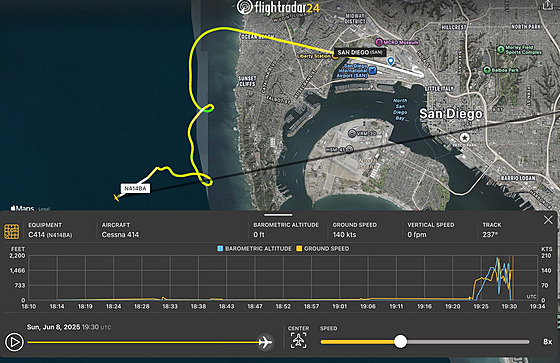Click the airplane marker on timeline
The height and width of the screenshot is (363, 560).
pyautogui.click(x=265, y=342)
